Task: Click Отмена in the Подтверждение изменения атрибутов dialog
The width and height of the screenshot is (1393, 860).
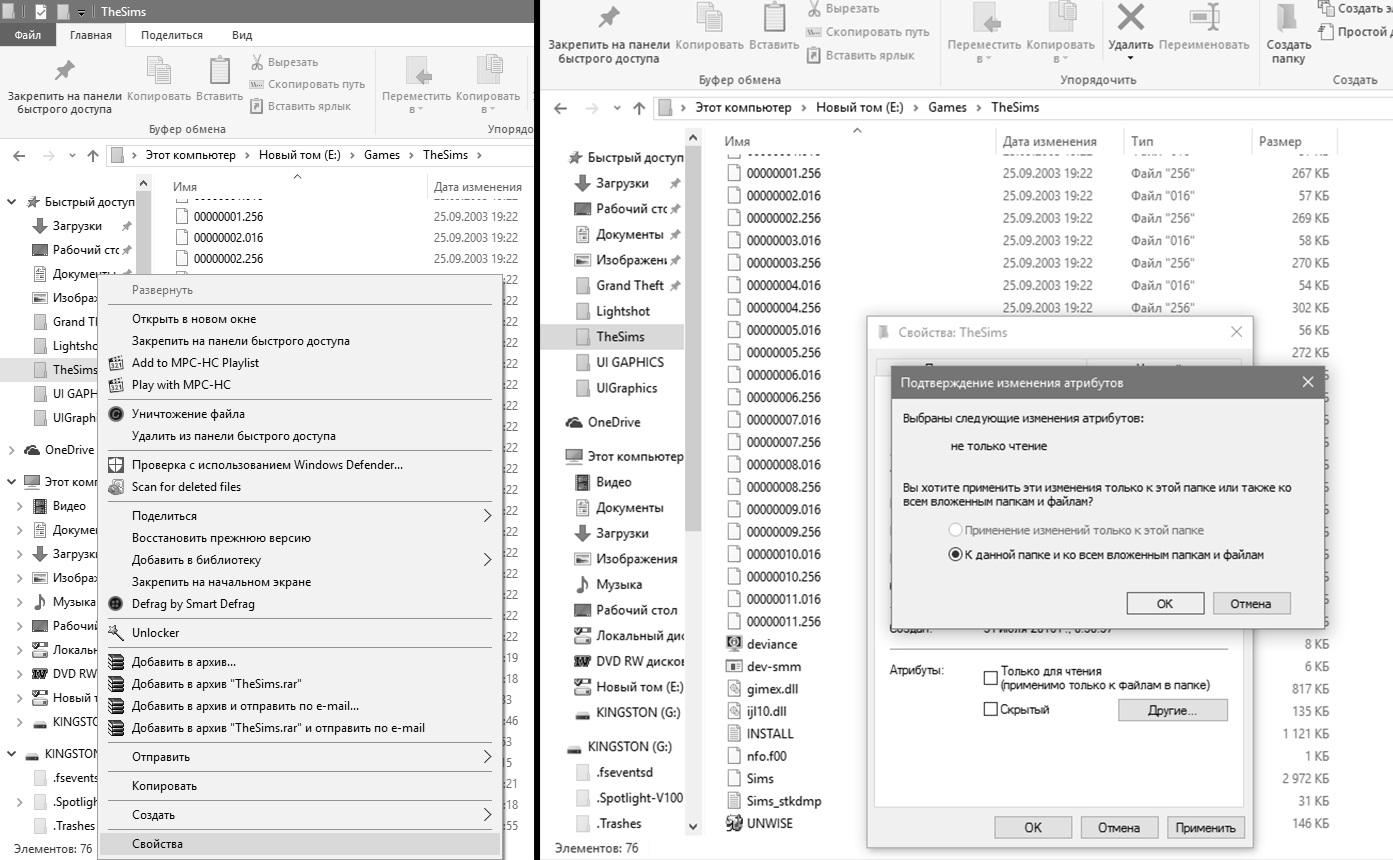Action: pyautogui.click(x=1251, y=603)
